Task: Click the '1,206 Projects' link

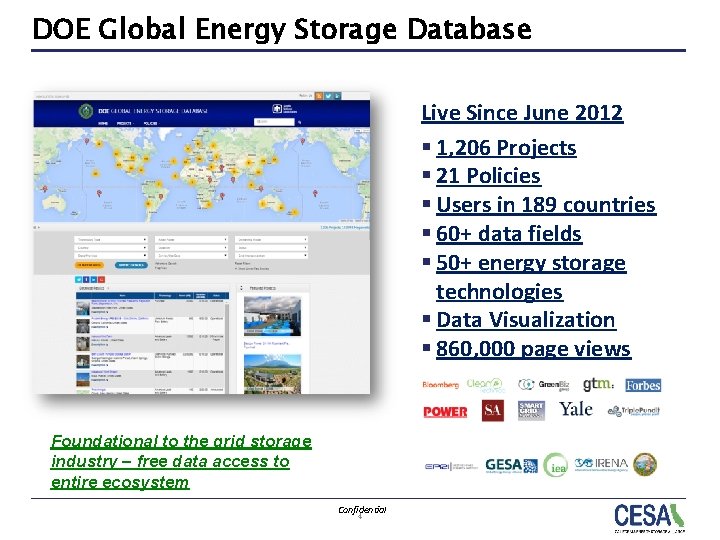Action: [506, 148]
